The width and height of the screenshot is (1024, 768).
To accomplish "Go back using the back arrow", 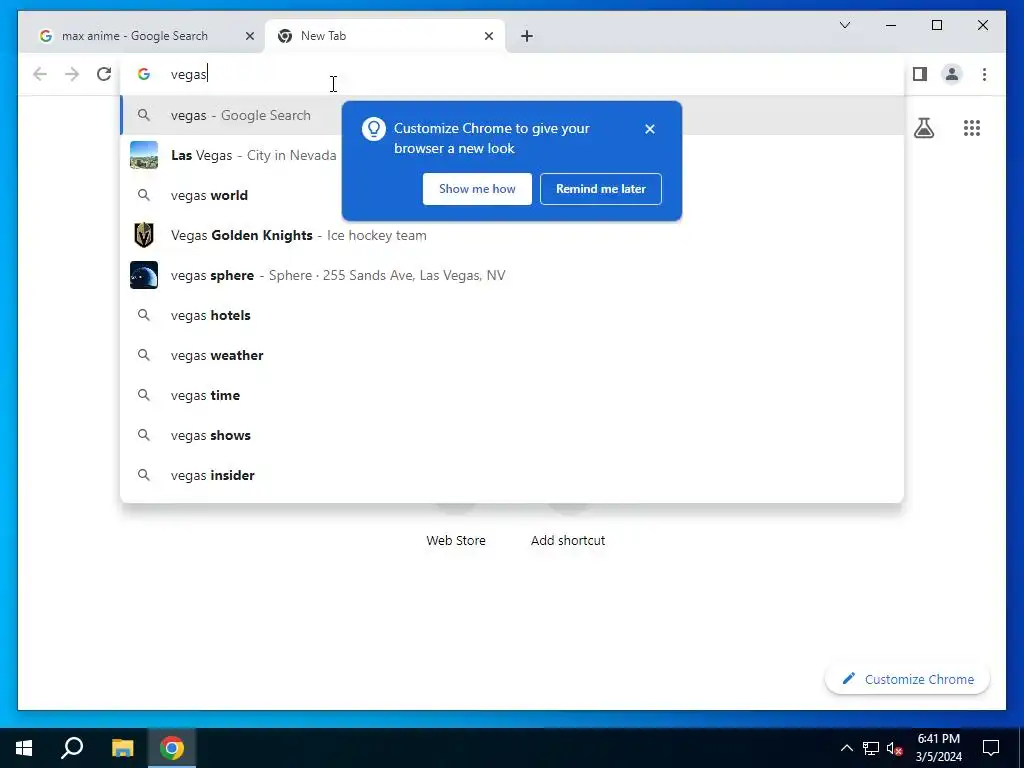I will coord(40,74).
